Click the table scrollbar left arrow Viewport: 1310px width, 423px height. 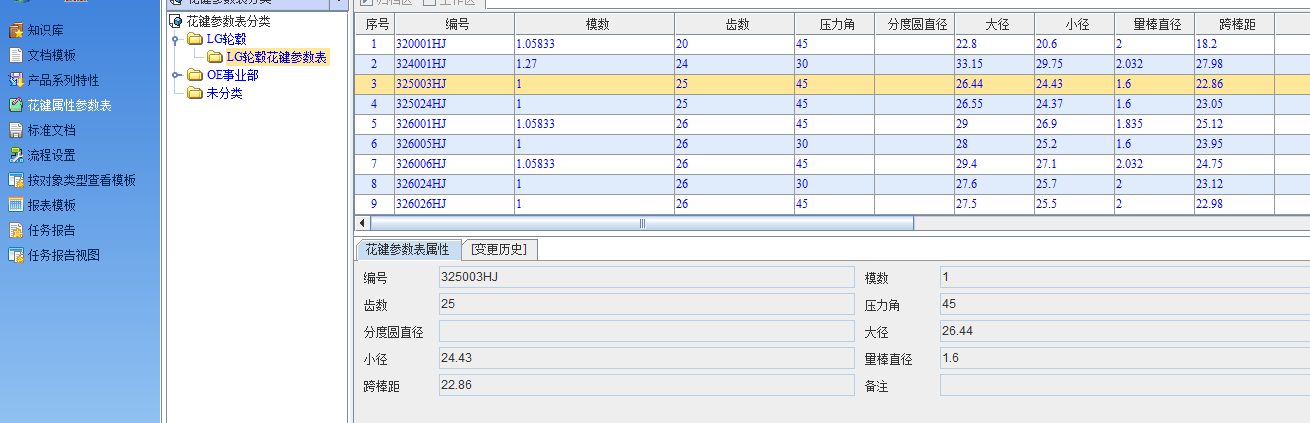[363, 223]
